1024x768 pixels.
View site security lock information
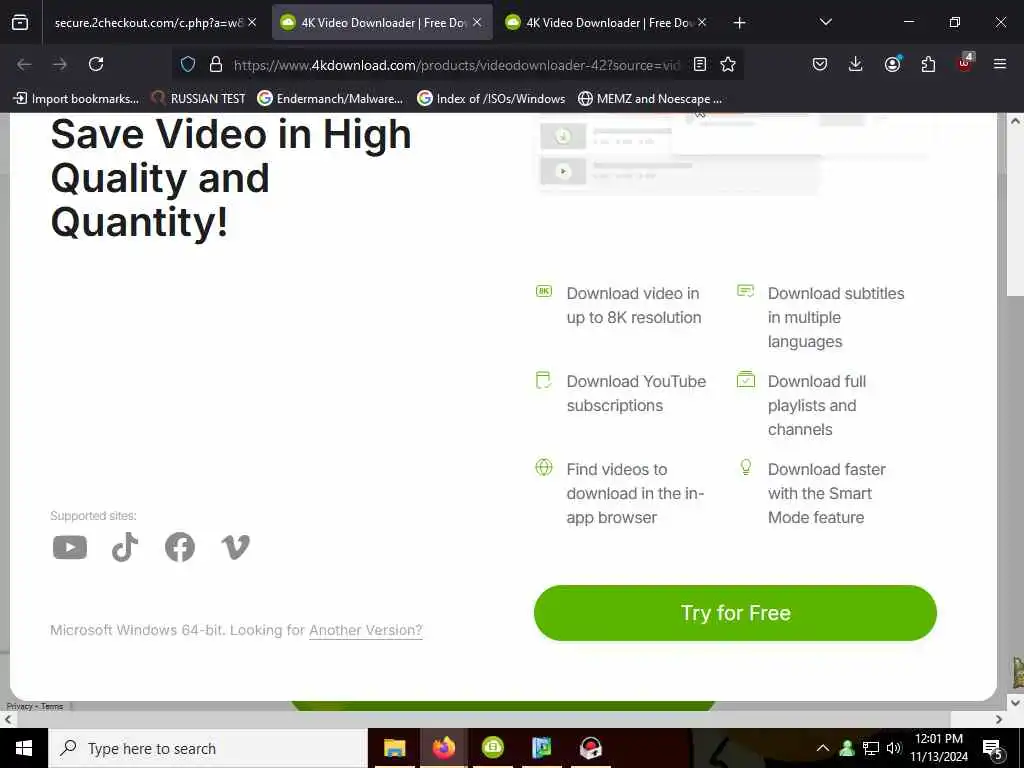click(x=216, y=64)
